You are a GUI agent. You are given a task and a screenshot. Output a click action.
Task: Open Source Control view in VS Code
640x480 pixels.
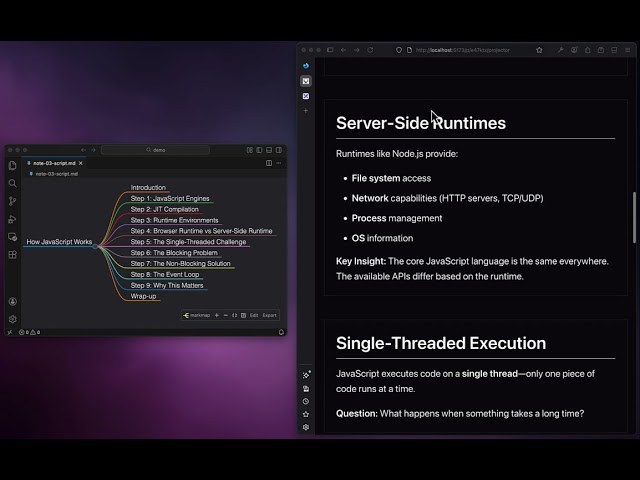[13, 201]
